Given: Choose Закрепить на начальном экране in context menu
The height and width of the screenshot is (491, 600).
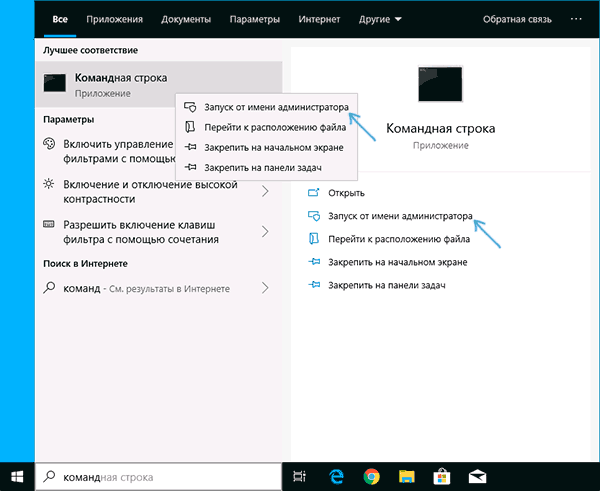Looking at the screenshot, I should [x=266, y=147].
